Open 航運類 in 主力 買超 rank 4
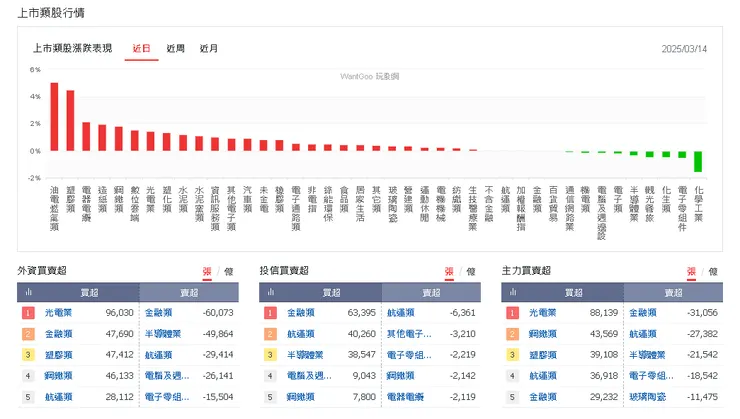Viewport: 740px width, 419px height. click(x=543, y=376)
